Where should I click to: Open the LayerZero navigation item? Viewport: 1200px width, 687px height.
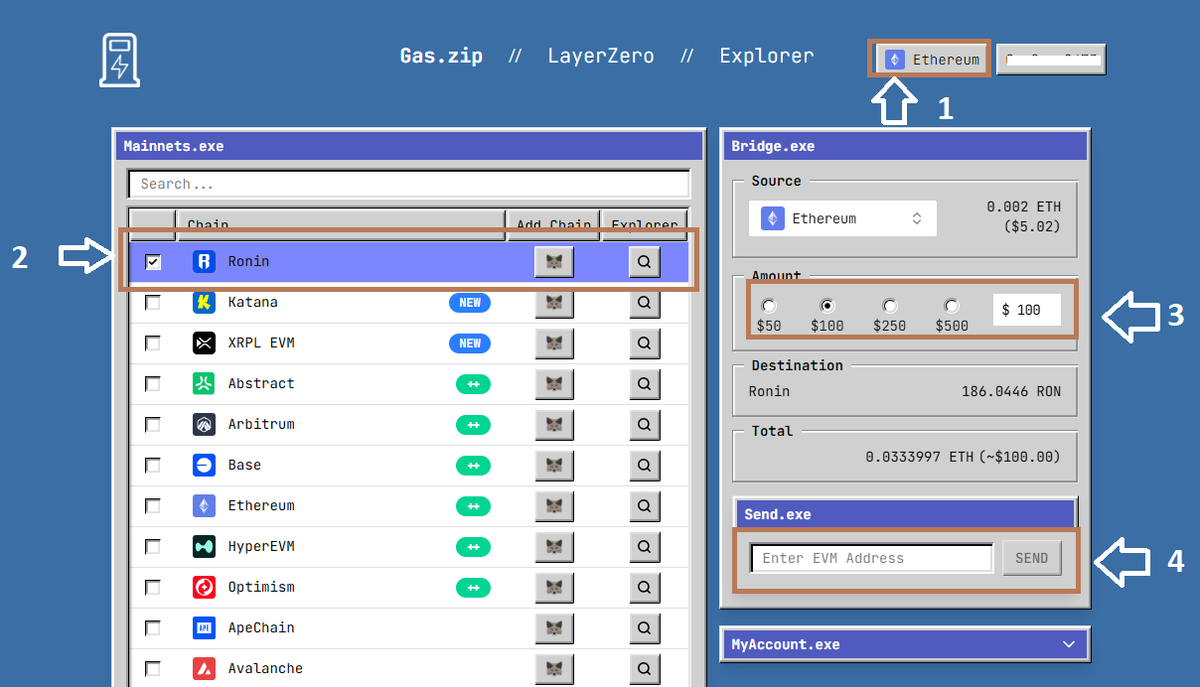click(x=601, y=56)
